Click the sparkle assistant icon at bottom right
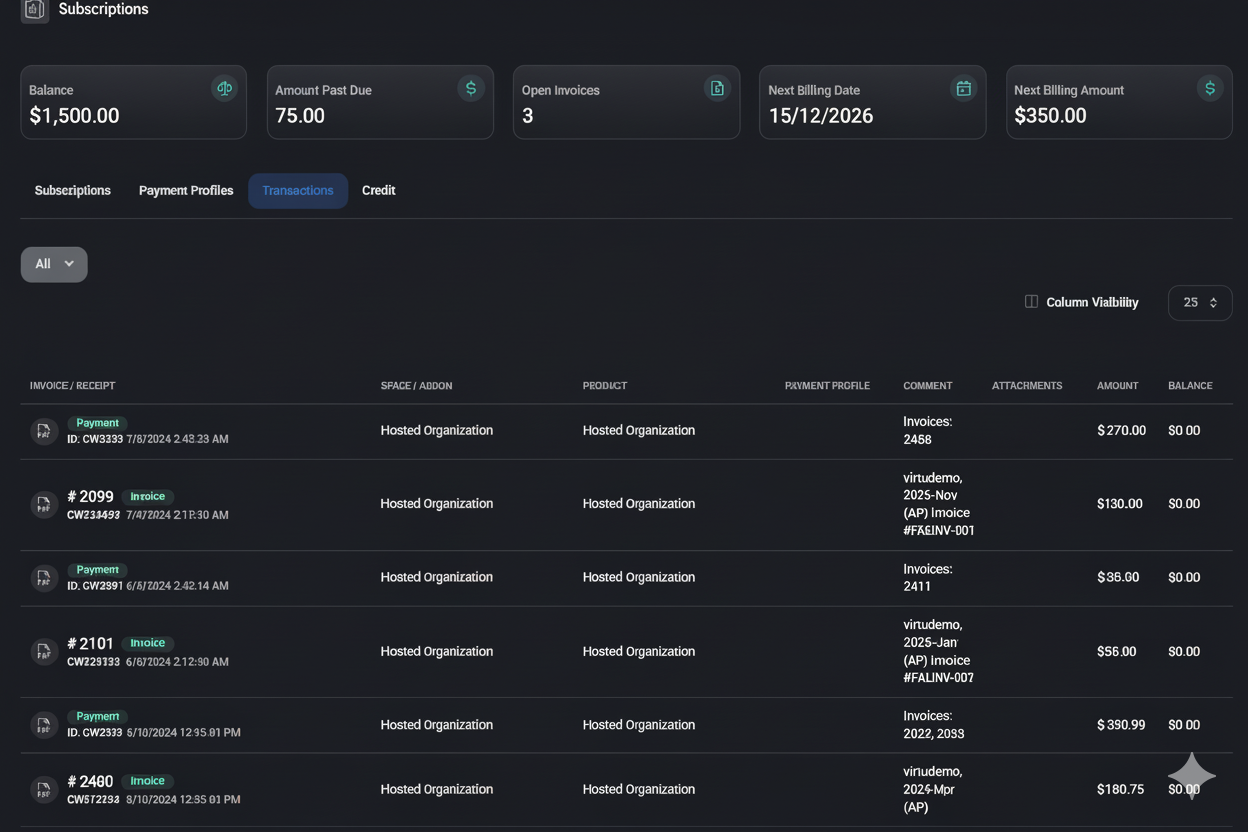Viewport: 1248px width, 832px height. click(x=1191, y=775)
